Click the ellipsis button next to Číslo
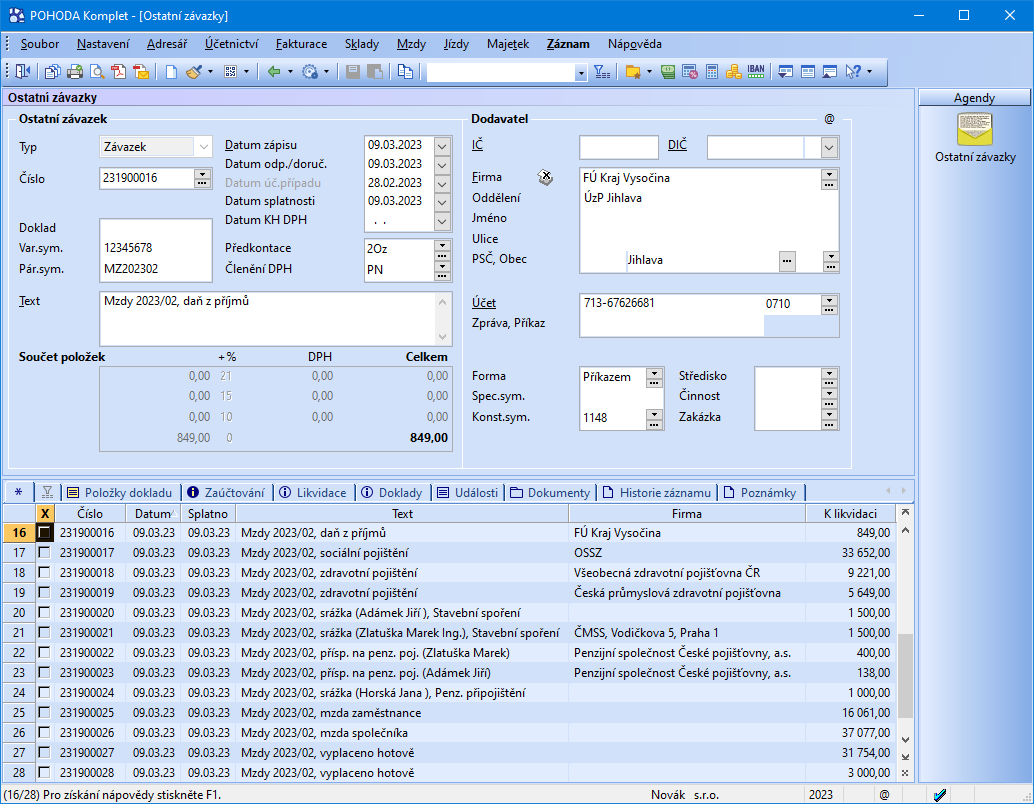 203,179
